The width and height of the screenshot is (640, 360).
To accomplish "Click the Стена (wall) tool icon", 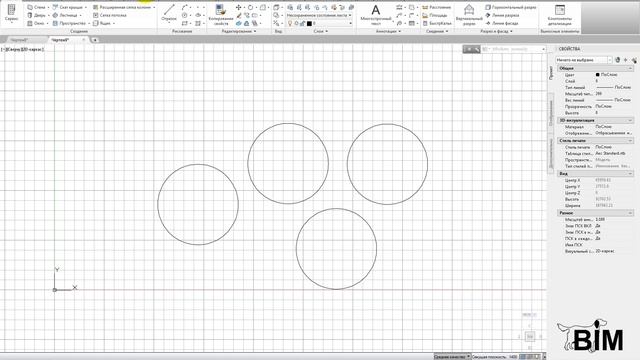I will 30,7.
